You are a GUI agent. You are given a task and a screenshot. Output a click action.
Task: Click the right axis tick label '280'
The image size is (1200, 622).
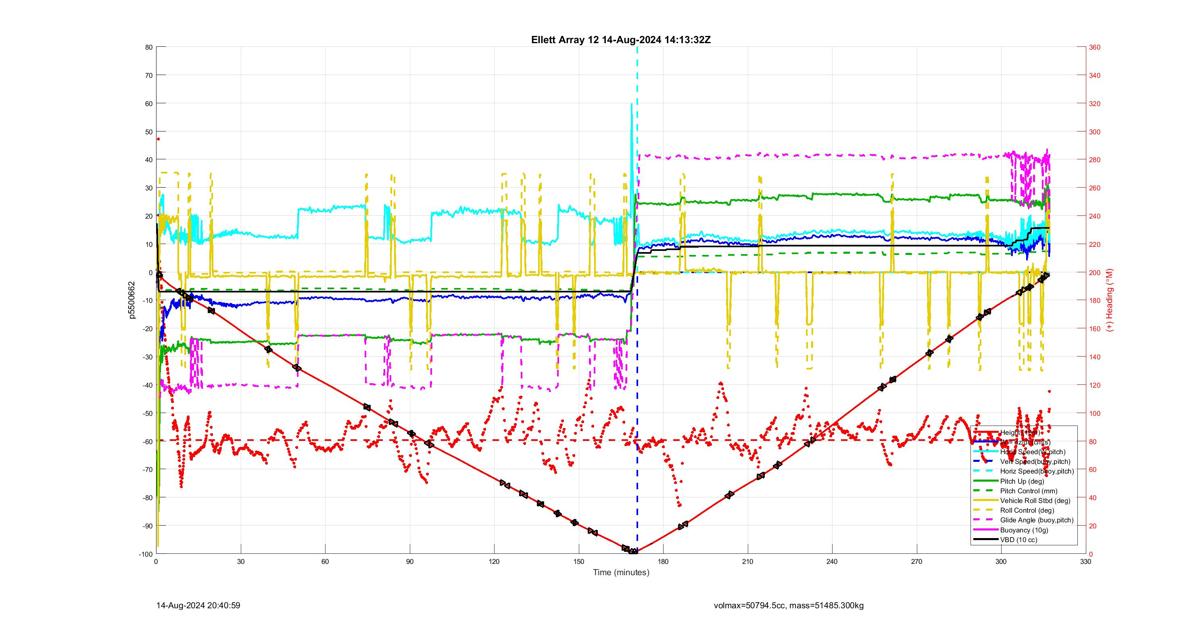pyautogui.click(x=1095, y=160)
